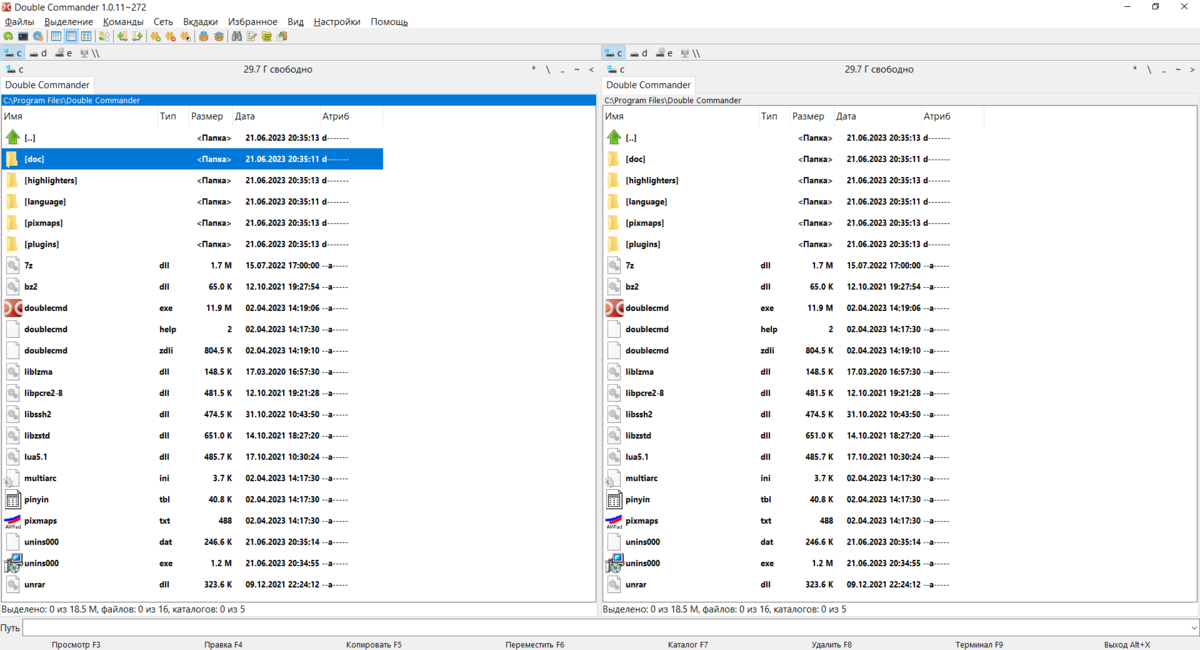
Task: Select the doublecmd exe icon in right panel
Action: pos(614,308)
